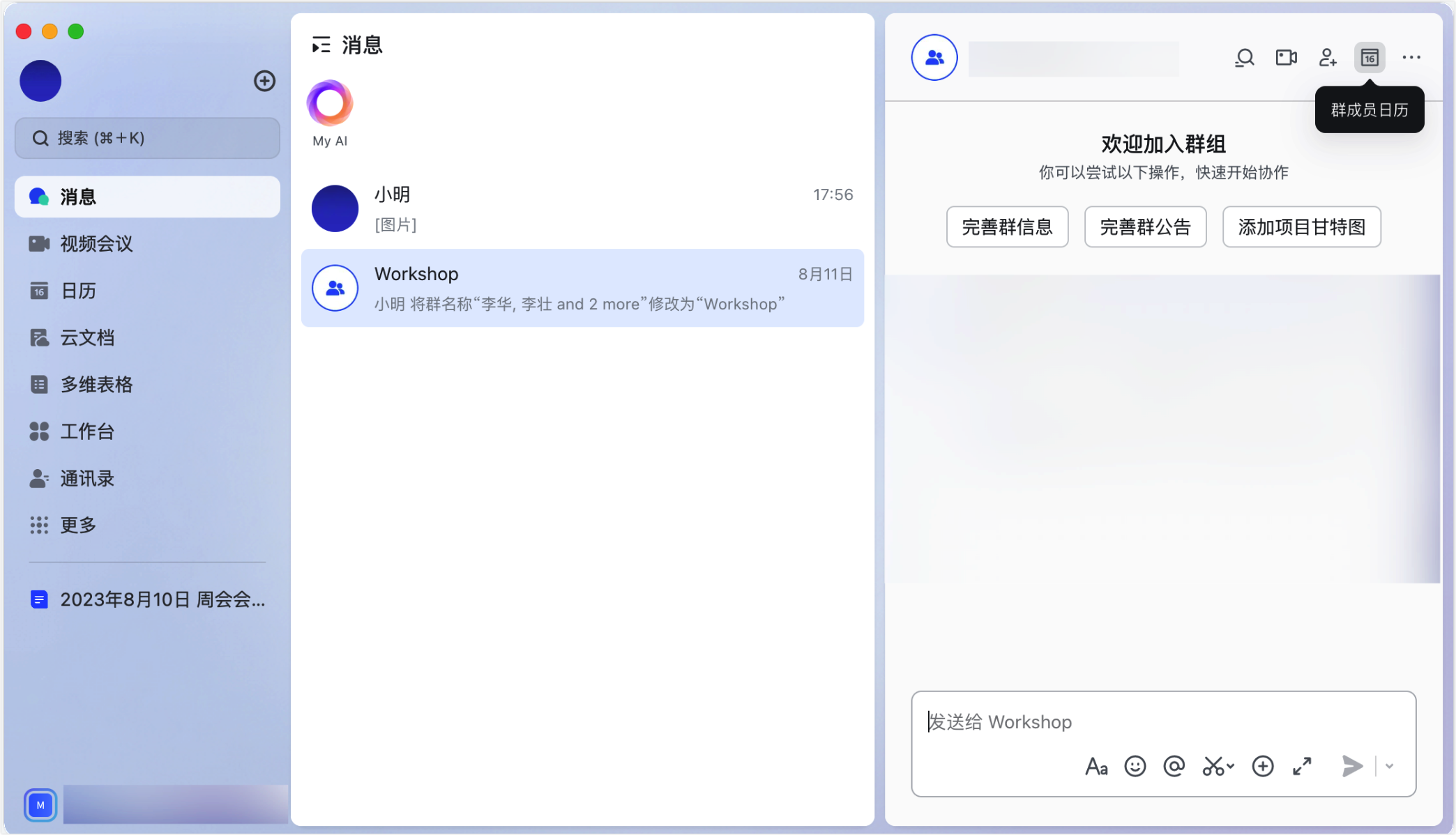
Task: Click the 添加项目甘特图 button
Action: pos(1301,227)
